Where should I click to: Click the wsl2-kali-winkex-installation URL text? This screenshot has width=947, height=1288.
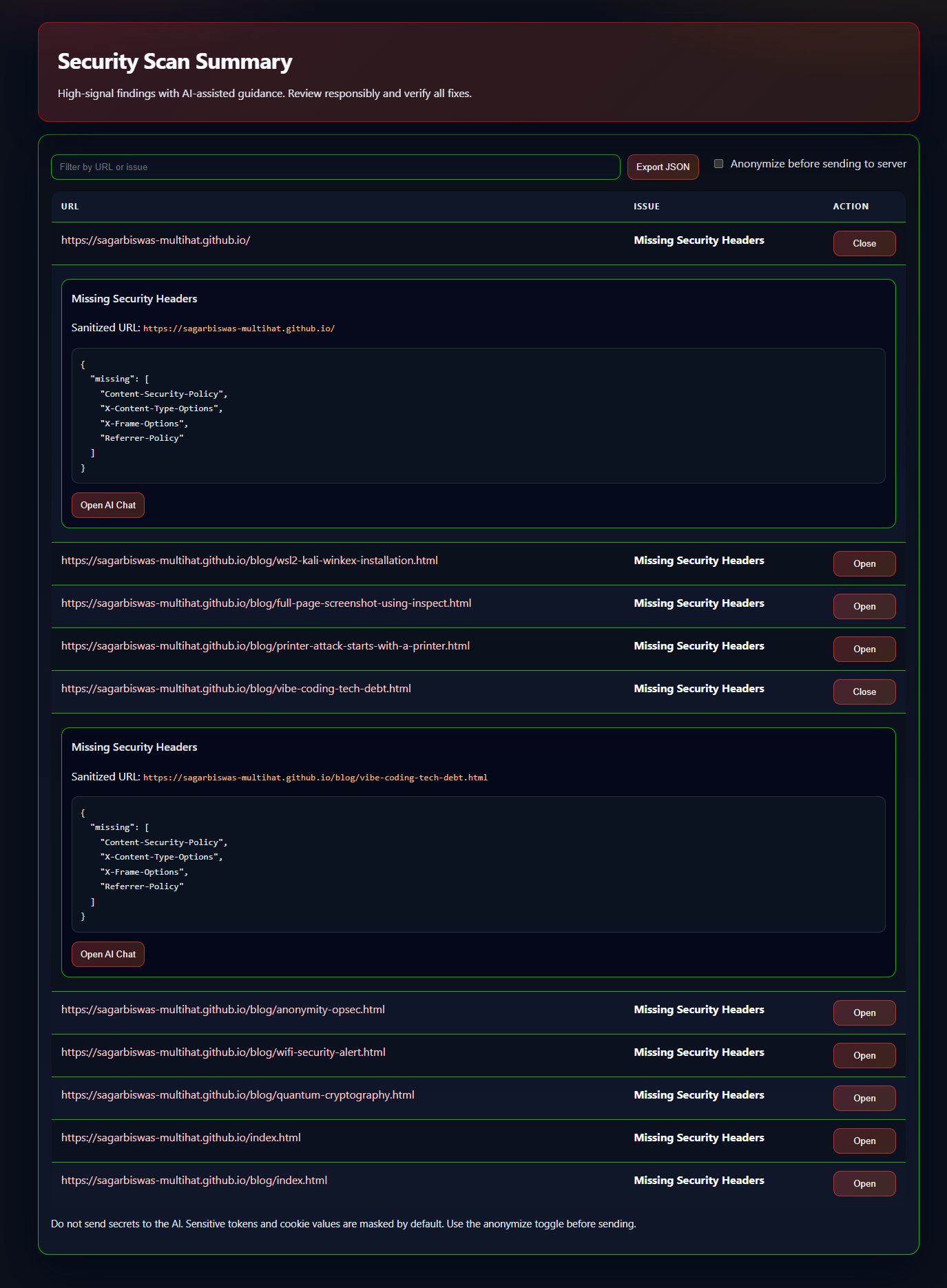pyautogui.click(x=249, y=561)
